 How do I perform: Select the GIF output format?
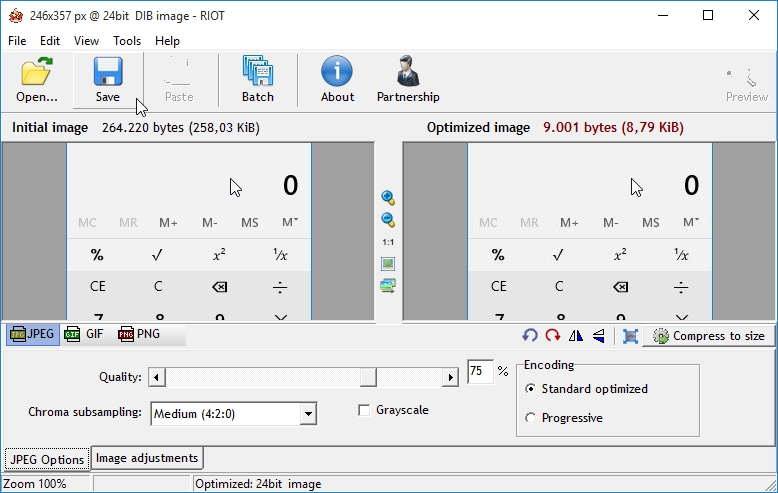[84, 334]
